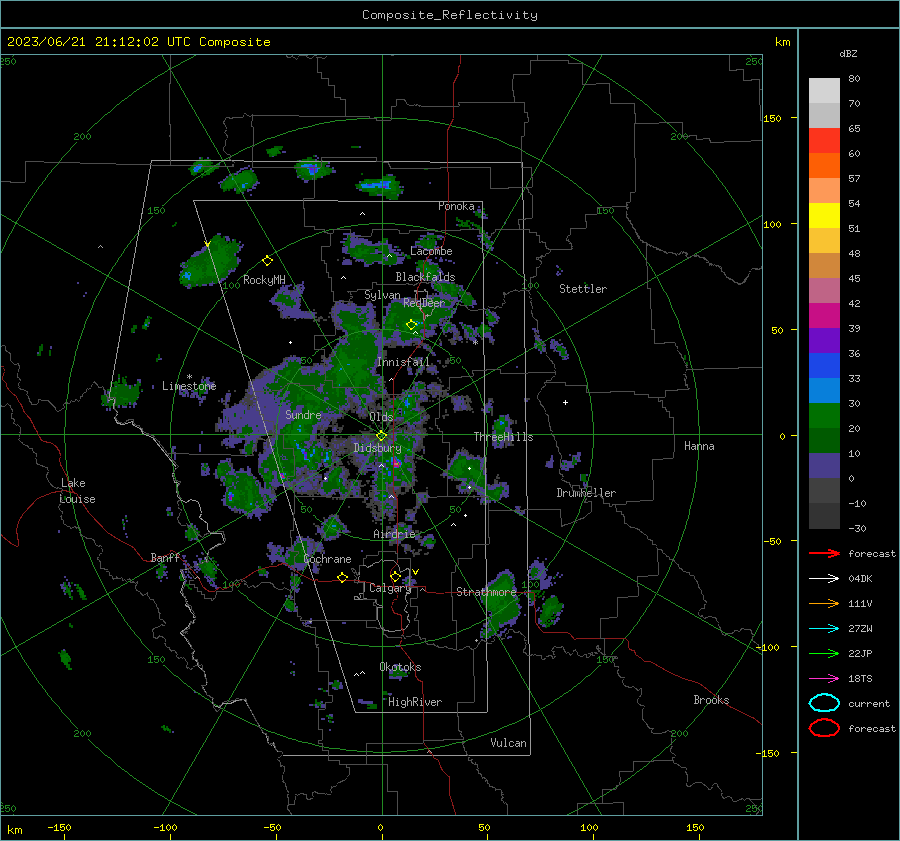Click the 18TS legend text
Image resolution: width=900 pixels, height=841 pixels.
[860, 679]
